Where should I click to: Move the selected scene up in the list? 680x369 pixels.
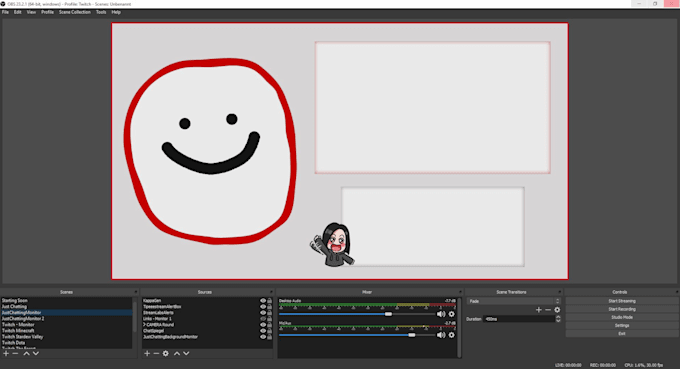point(26,353)
